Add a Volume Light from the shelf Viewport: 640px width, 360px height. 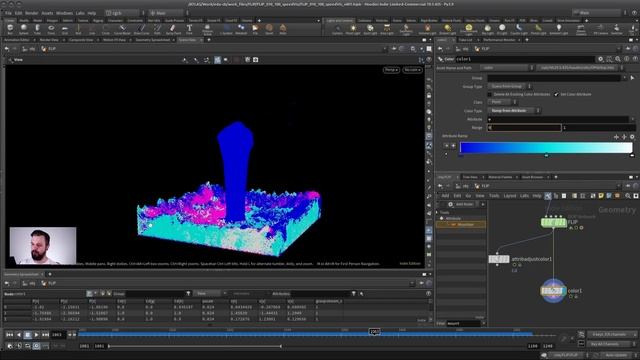[427, 29]
